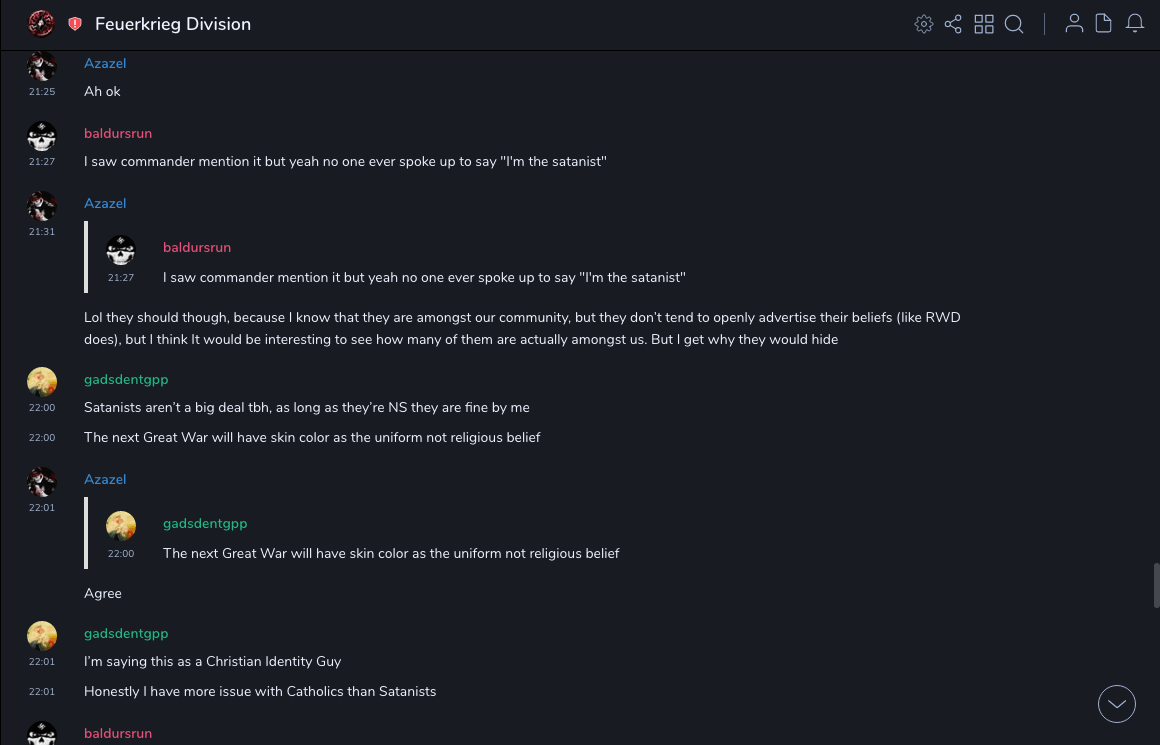Click gadsdentgpp's avatar next to the 22:00 message
Viewport: 1160px width, 745px height.
pyautogui.click(x=42, y=381)
